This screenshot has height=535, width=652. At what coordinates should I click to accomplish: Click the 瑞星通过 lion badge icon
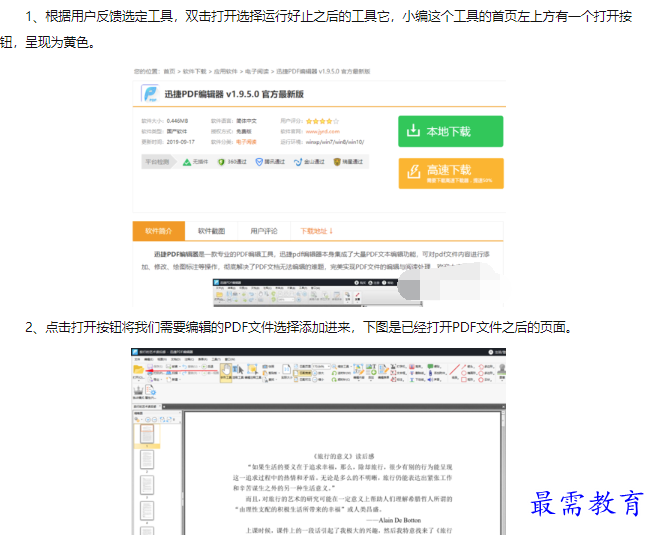click(x=337, y=162)
